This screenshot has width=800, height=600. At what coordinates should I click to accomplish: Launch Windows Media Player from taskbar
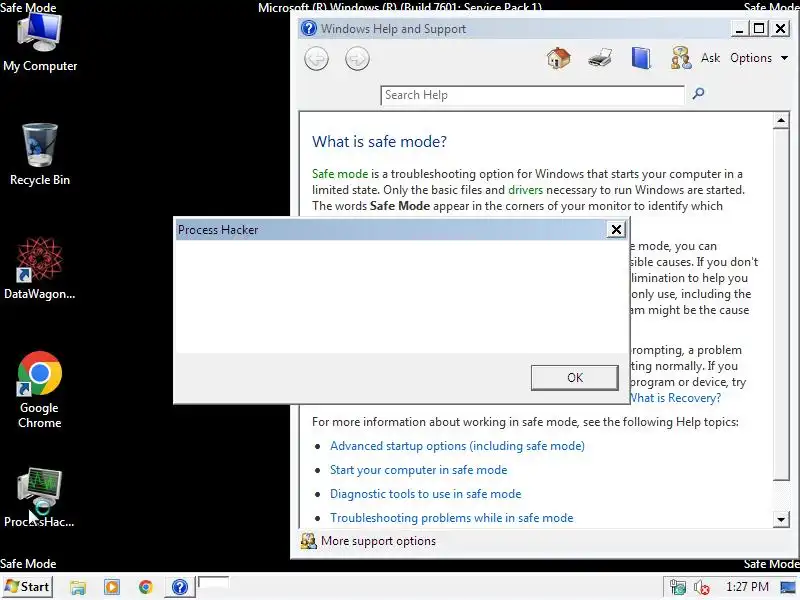[x=112, y=587]
